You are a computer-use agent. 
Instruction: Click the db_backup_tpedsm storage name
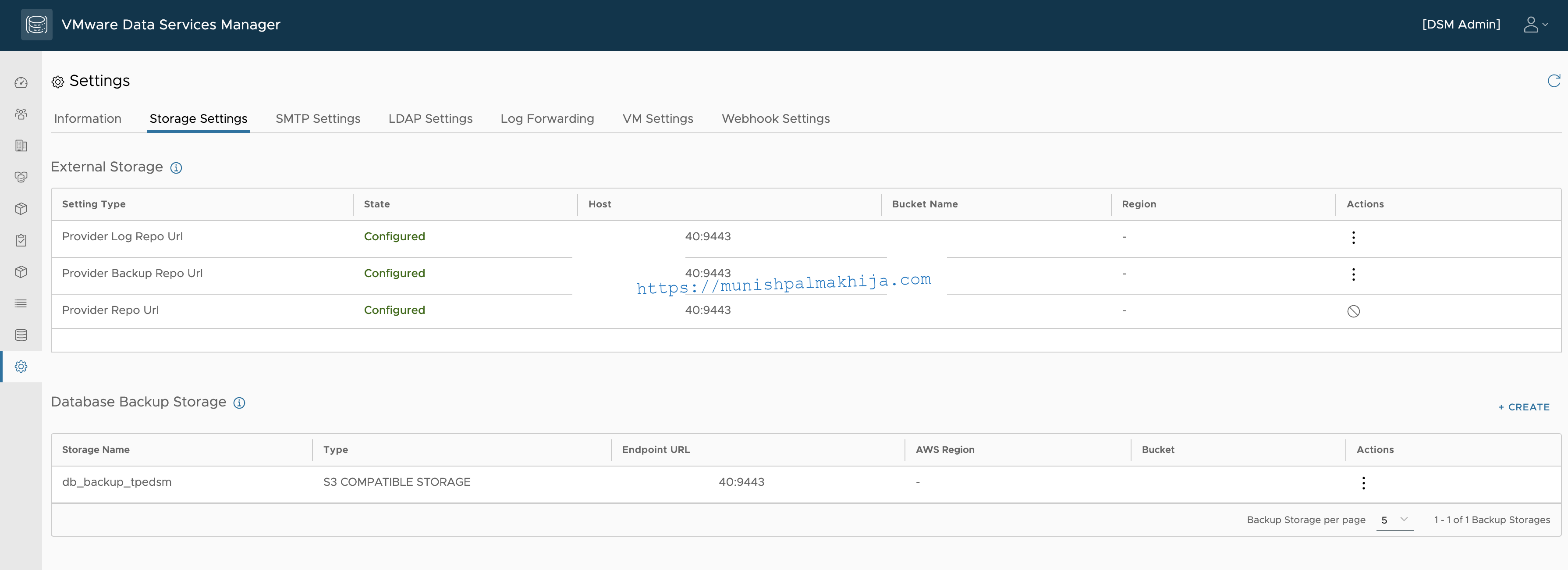(117, 482)
